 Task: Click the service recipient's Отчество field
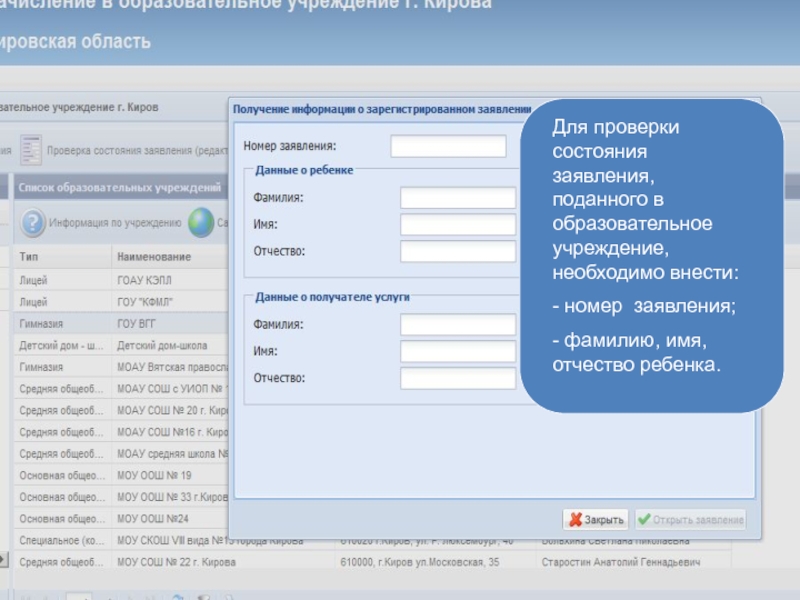457,379
